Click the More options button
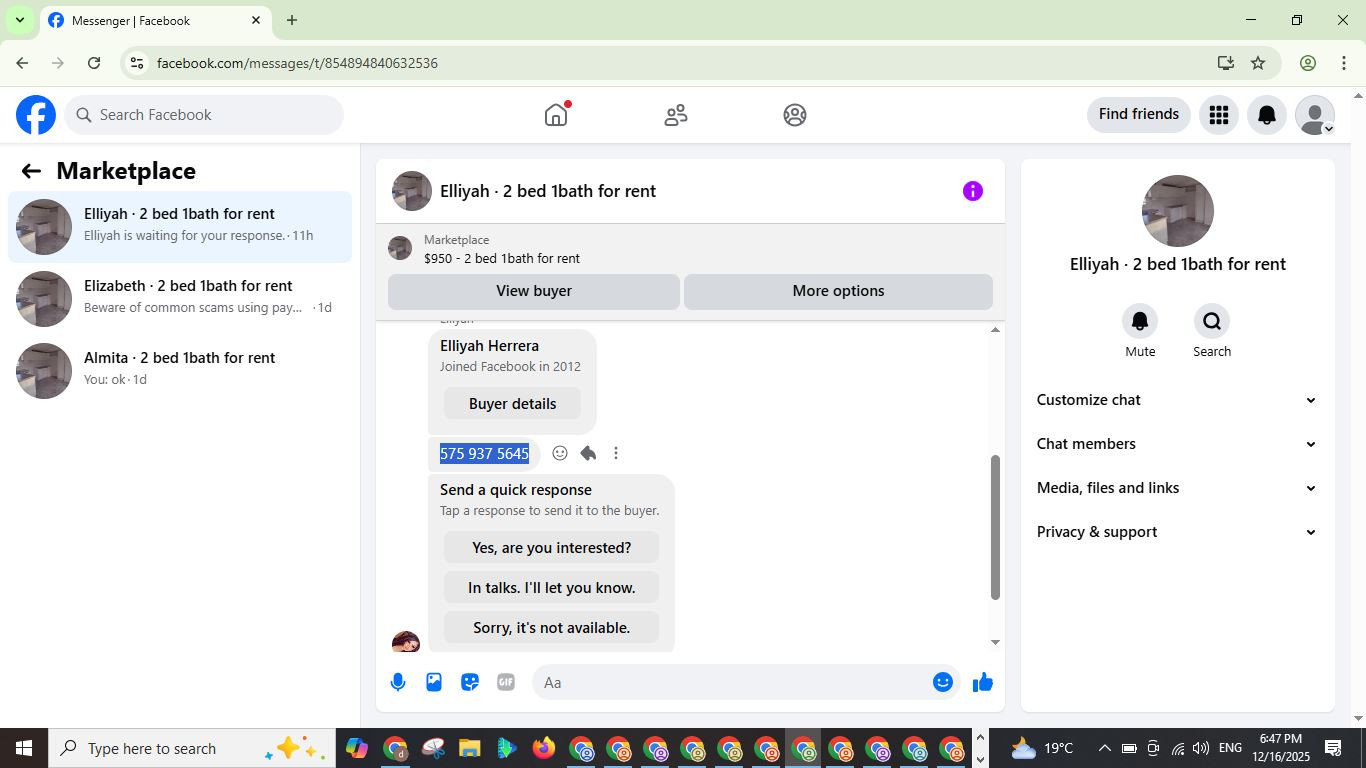Viewport: 1366px width, 768px height. 838,291
